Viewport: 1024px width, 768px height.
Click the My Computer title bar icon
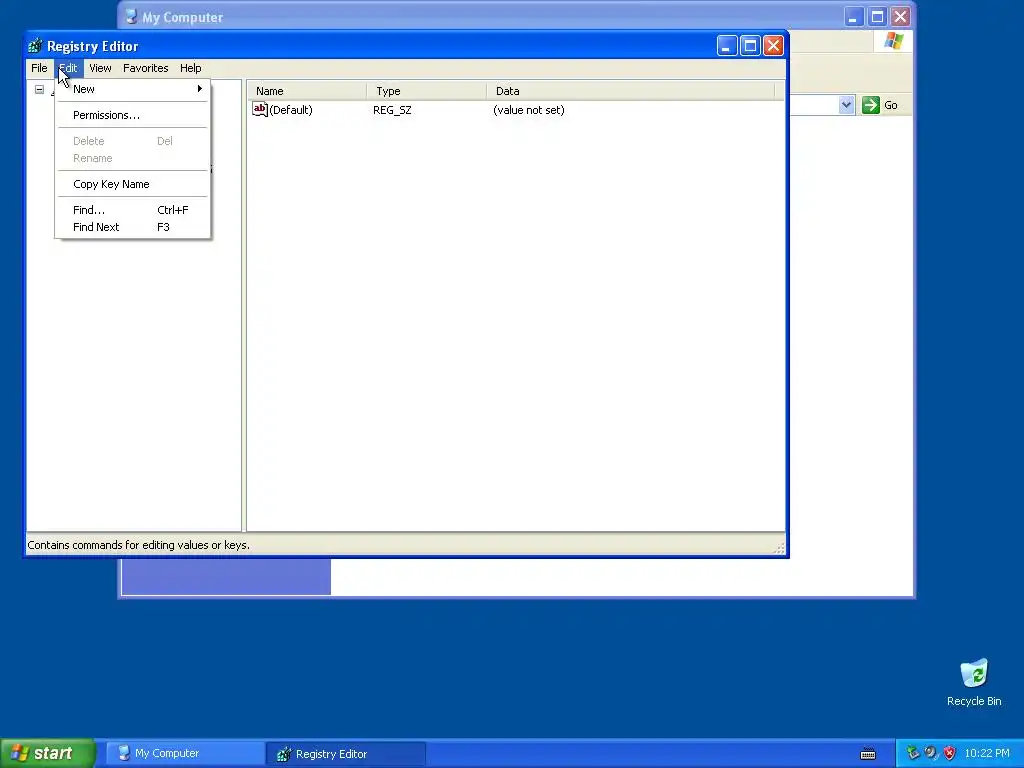131,16
